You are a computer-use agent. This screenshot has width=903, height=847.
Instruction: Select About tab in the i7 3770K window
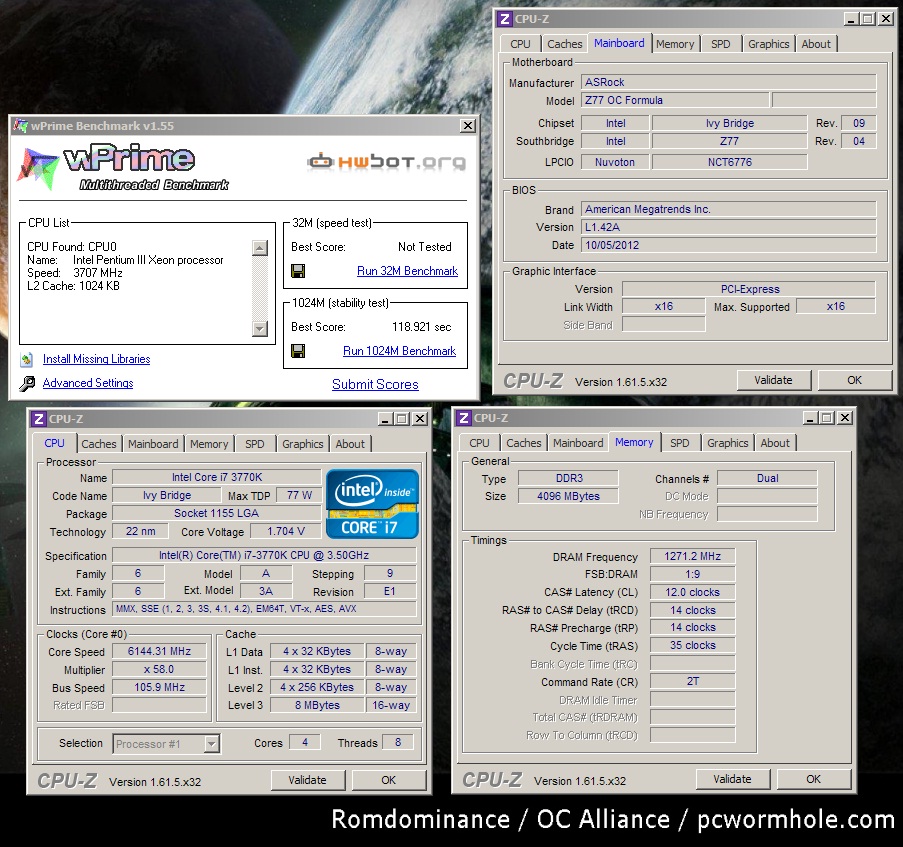click(x=350, y=444)
